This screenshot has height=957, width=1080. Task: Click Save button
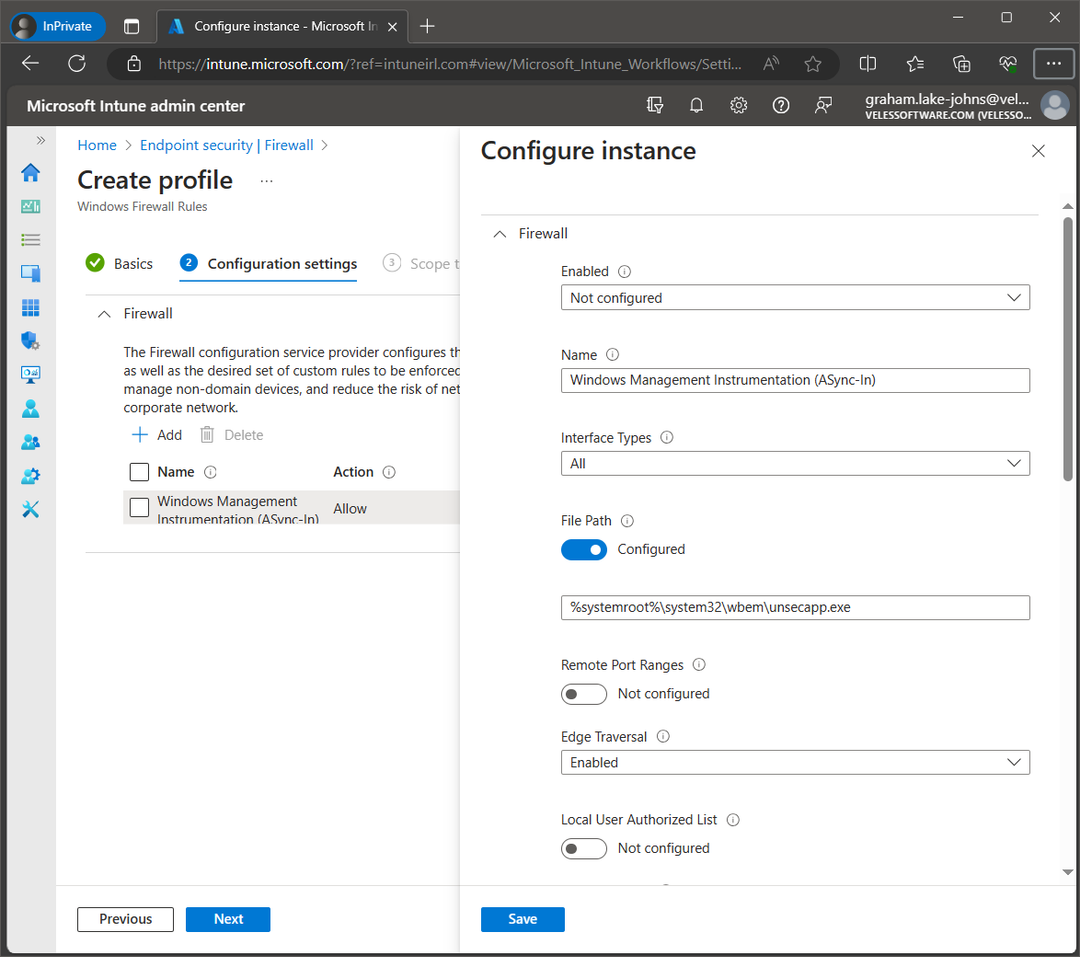click(x=523, y=919)
